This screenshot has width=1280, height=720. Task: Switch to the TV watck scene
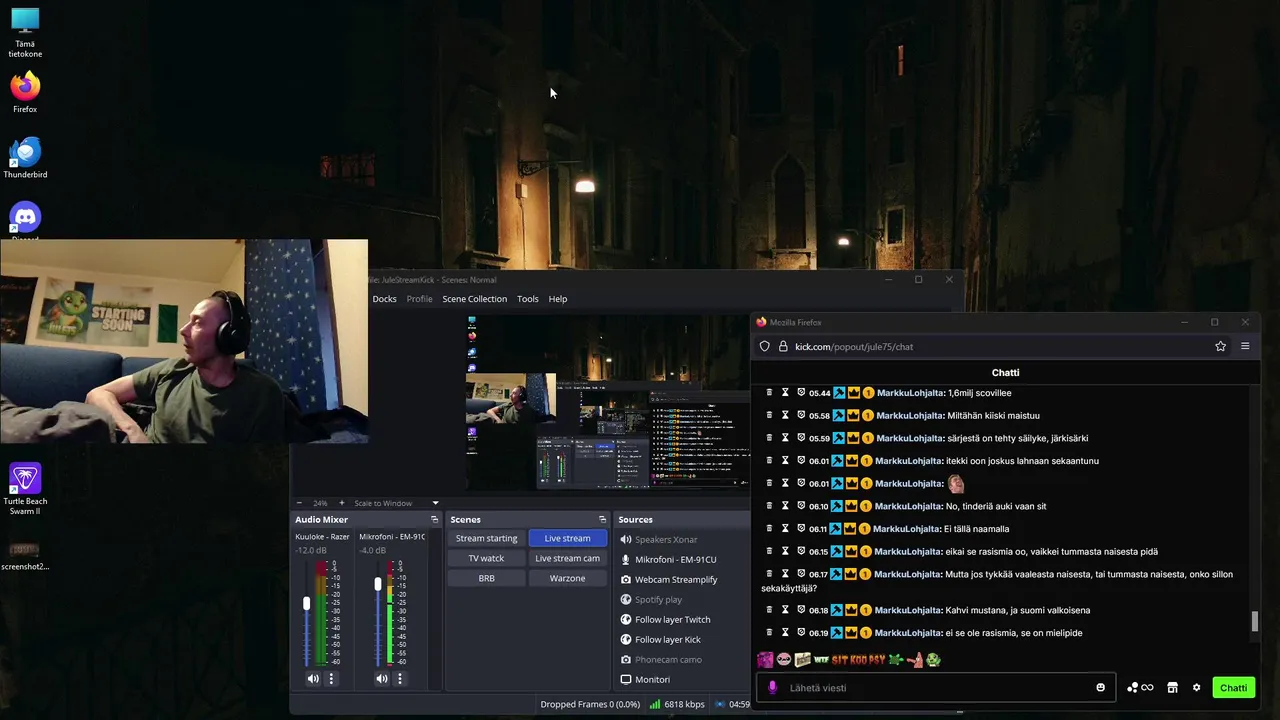click(486, 558)
